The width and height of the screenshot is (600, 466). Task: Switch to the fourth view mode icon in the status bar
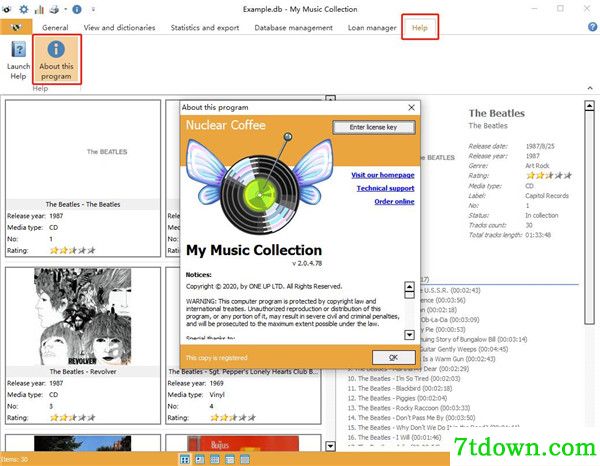tap(230, 459)
